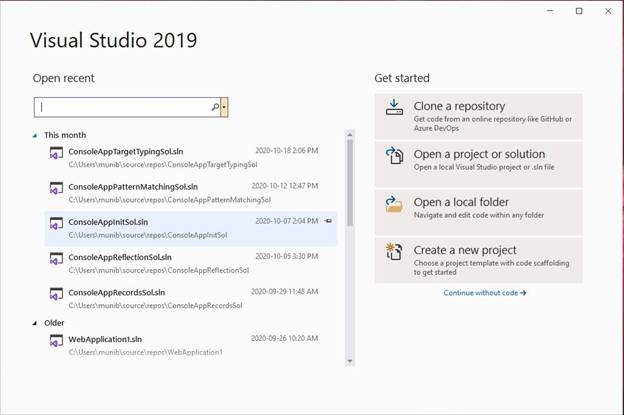Follow the Continue without code link
Image resolution: width=624 pixels, height=415 pixels.
pos(484,293)
